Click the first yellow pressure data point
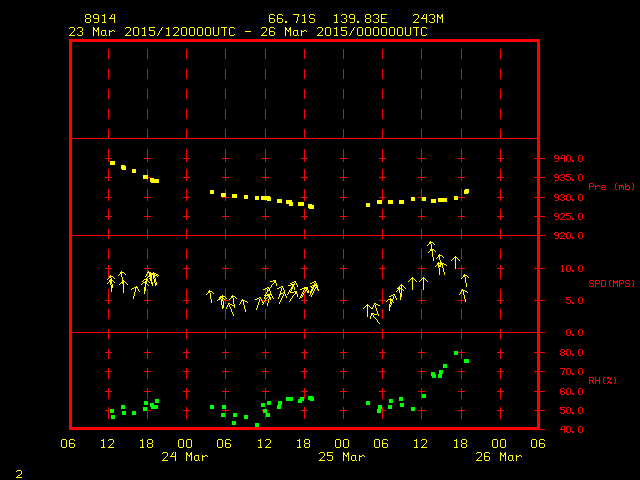This screenshot has width=640, height=480. (112, 163)
